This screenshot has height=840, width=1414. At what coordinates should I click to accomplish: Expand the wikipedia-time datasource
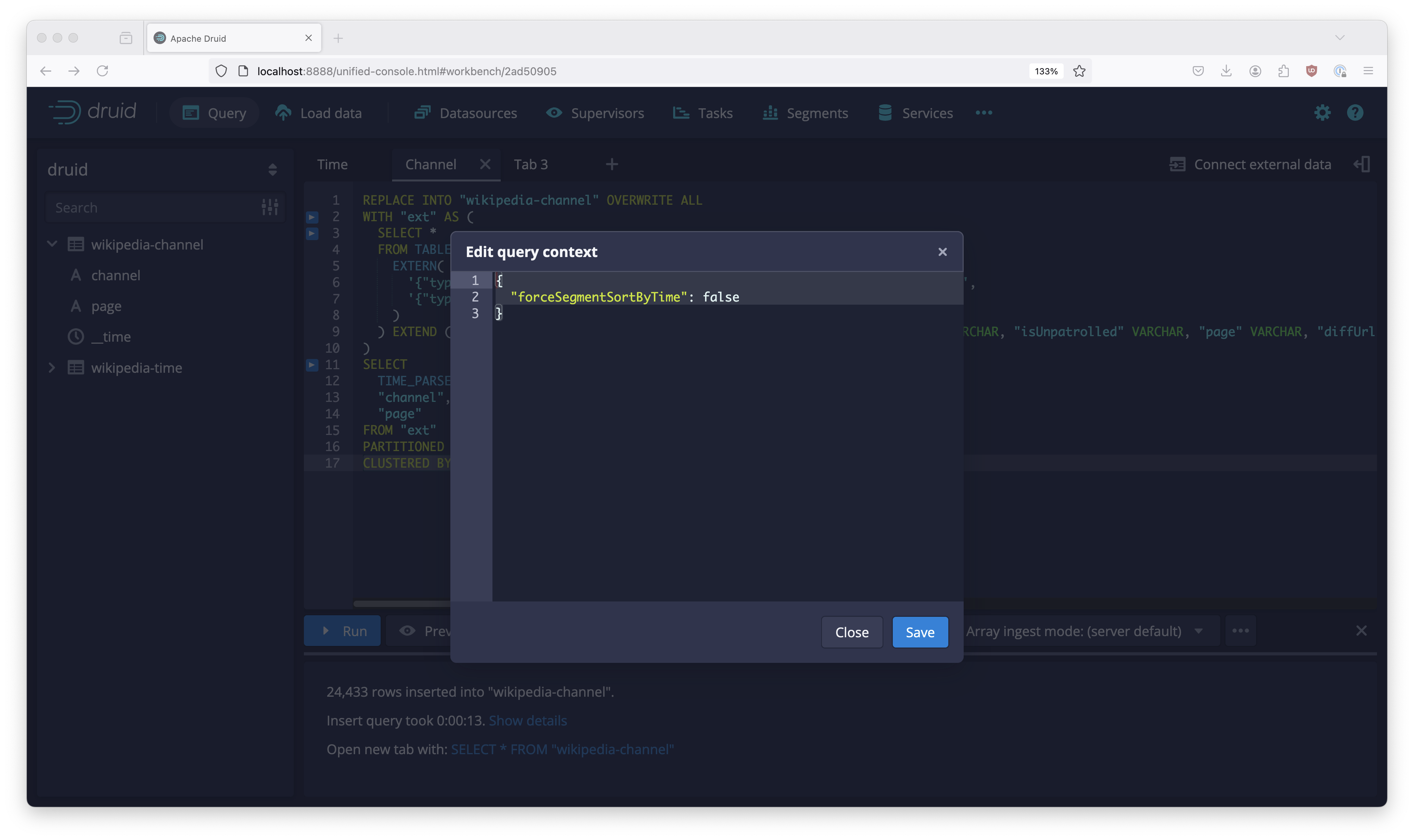pos(52,367)
